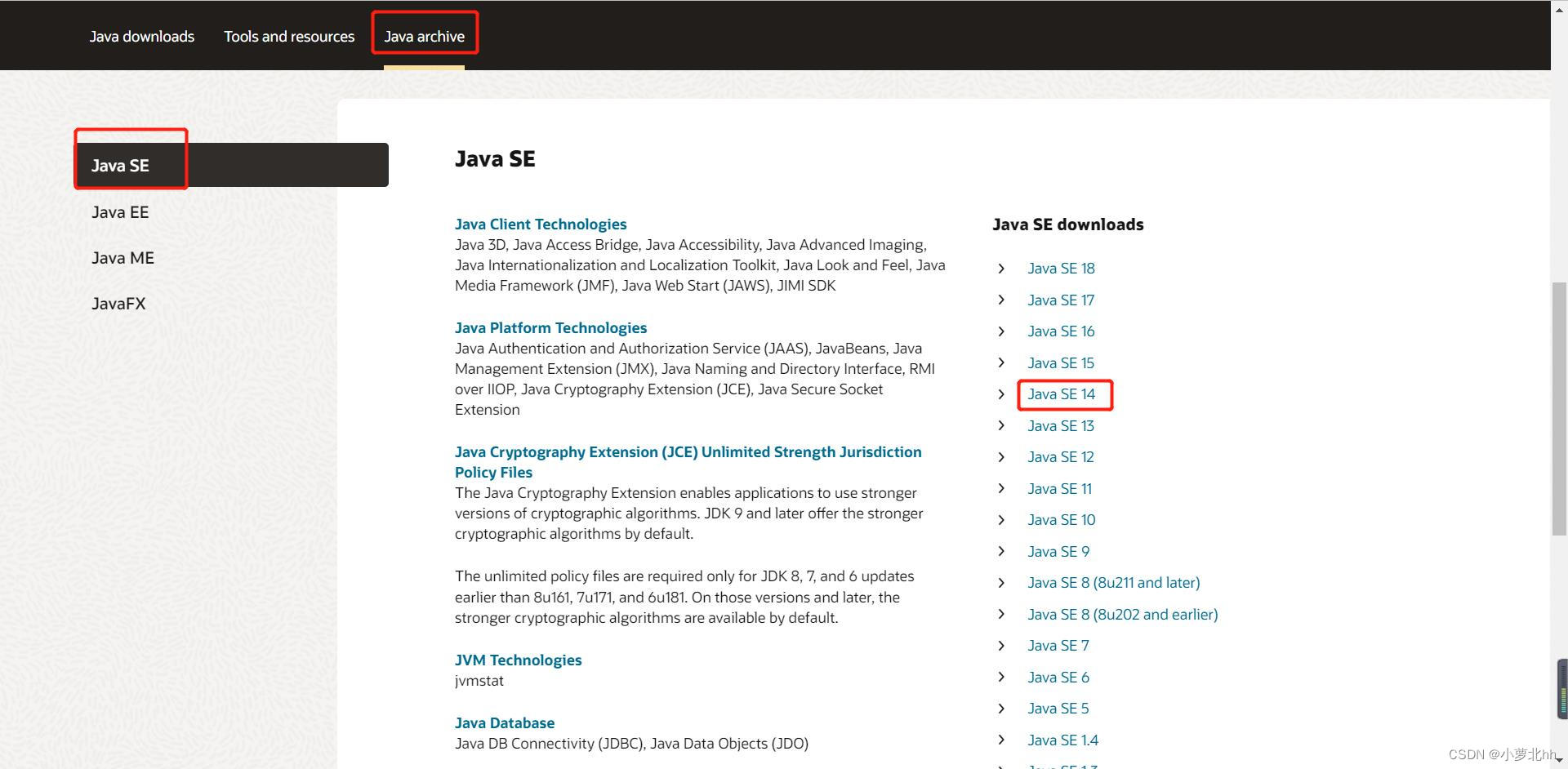The height and width of the screenshot is (769, 1568).
Task: Open Java ME sidebar item
Action: tap(122, 258)
